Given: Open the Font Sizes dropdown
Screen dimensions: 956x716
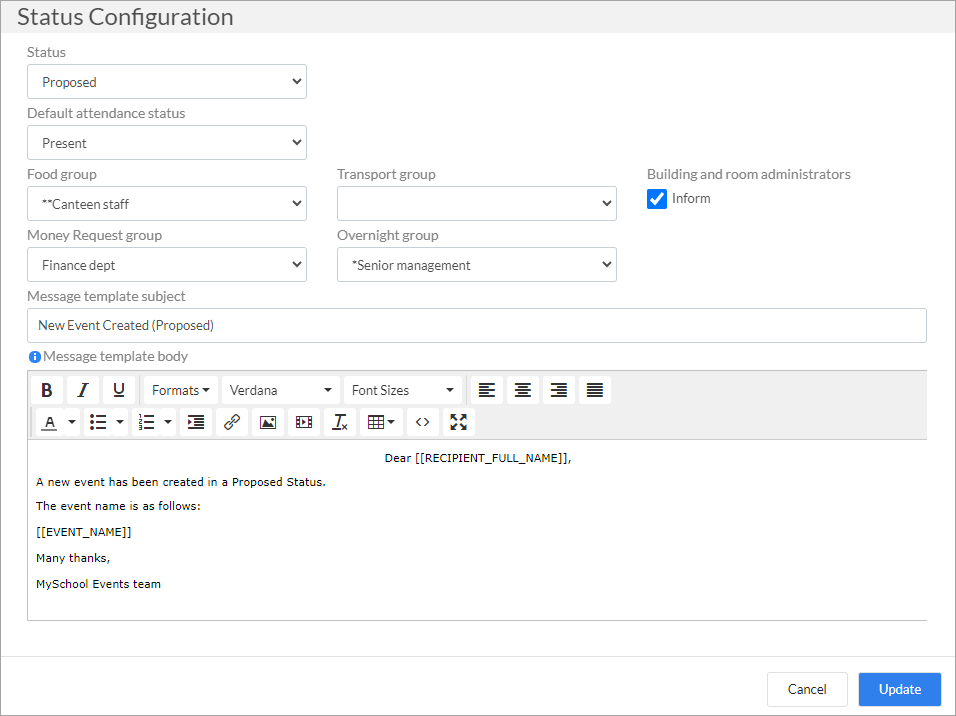Looking at the screenshot, I should (403, 390).
